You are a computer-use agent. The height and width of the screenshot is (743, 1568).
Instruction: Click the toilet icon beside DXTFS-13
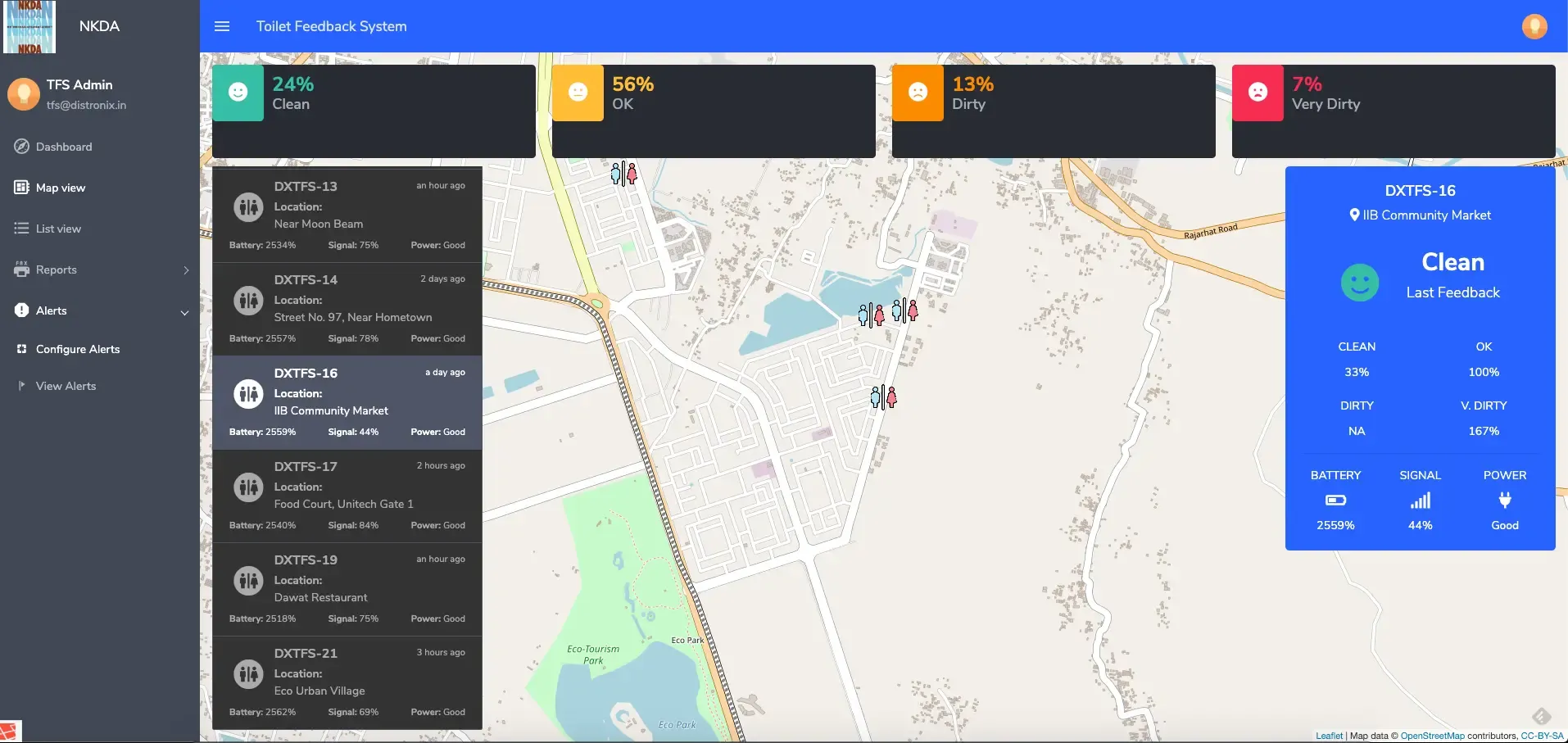(248, 207)
